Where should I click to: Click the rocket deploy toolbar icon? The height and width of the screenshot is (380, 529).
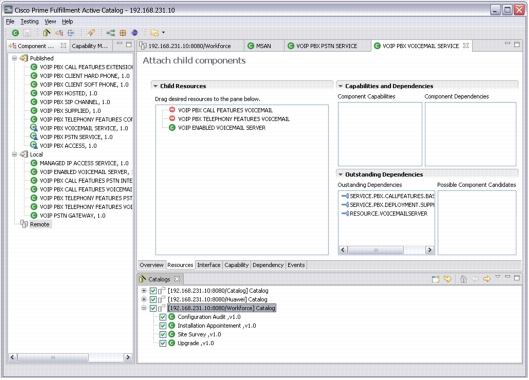point(91,33)
